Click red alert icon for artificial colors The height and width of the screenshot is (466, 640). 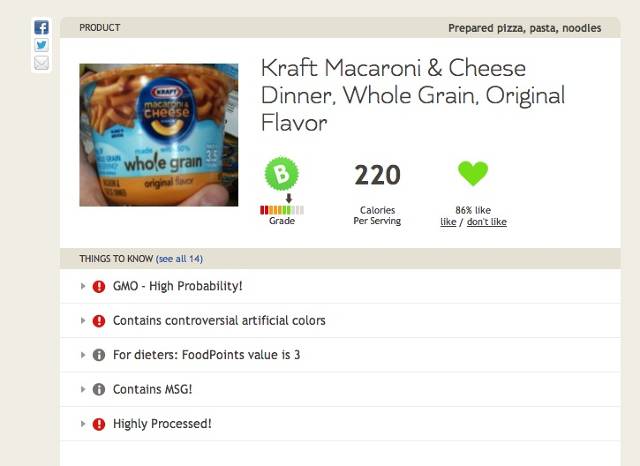tap(99, 321)
